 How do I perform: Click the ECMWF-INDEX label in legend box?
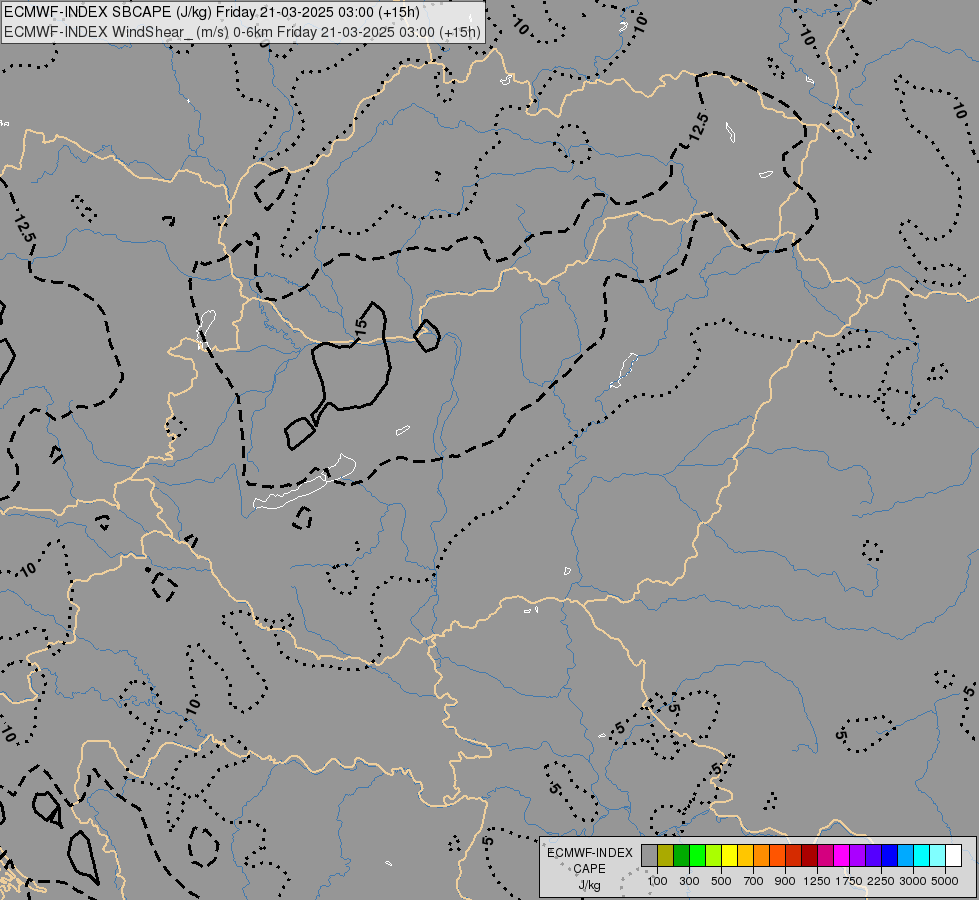point(589,853)
